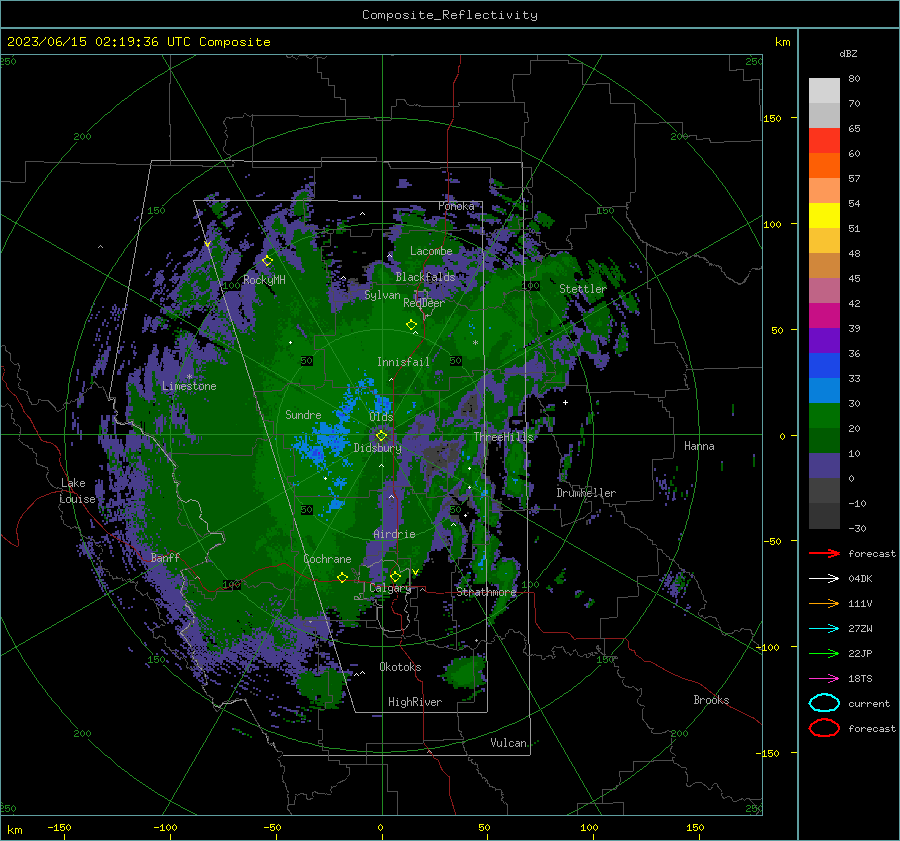Click the ThreeHills label
This screenshot has width=900, height=841.
click(x=503, y=437)
